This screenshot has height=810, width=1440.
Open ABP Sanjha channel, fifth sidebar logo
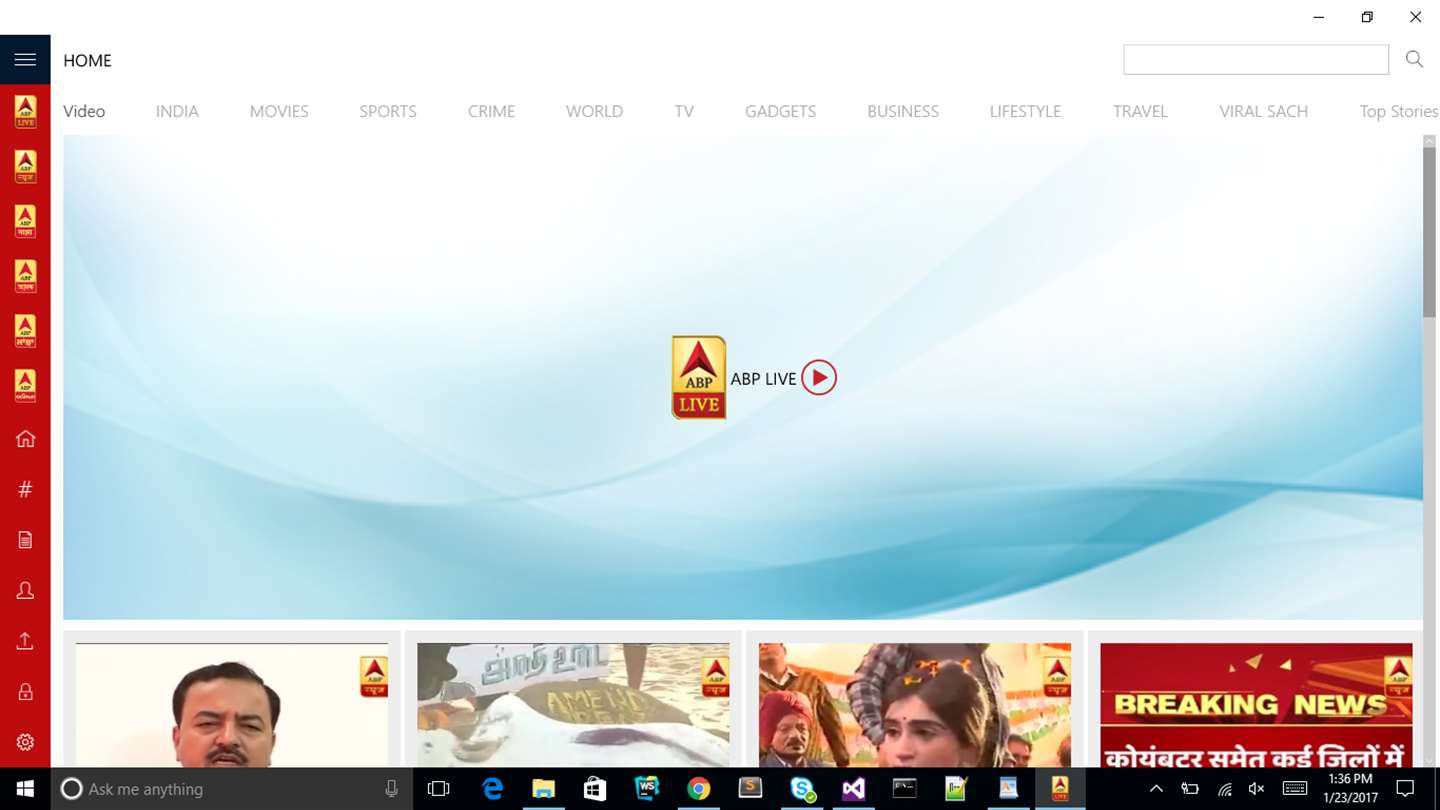click(25, 331)
